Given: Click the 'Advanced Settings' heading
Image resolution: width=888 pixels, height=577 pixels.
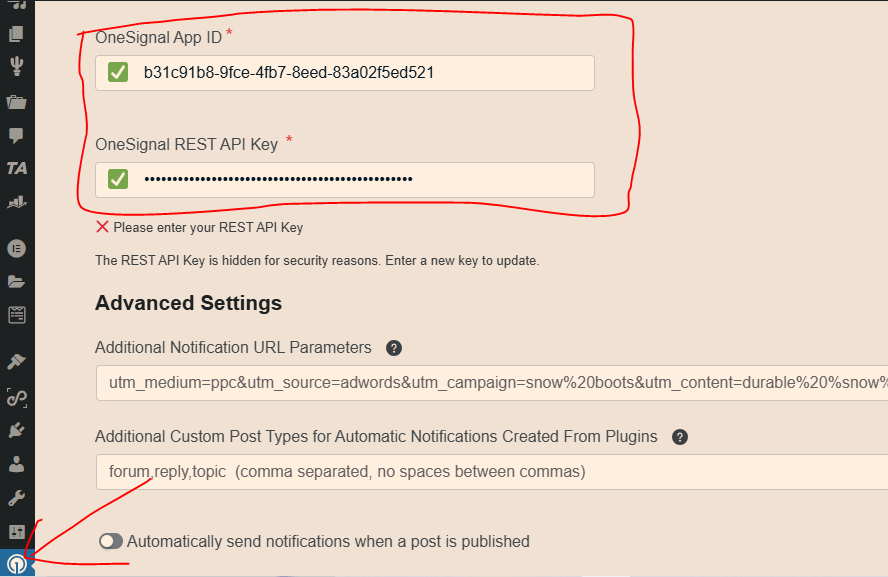Looking at the screenshot, I should pos(188,303).
